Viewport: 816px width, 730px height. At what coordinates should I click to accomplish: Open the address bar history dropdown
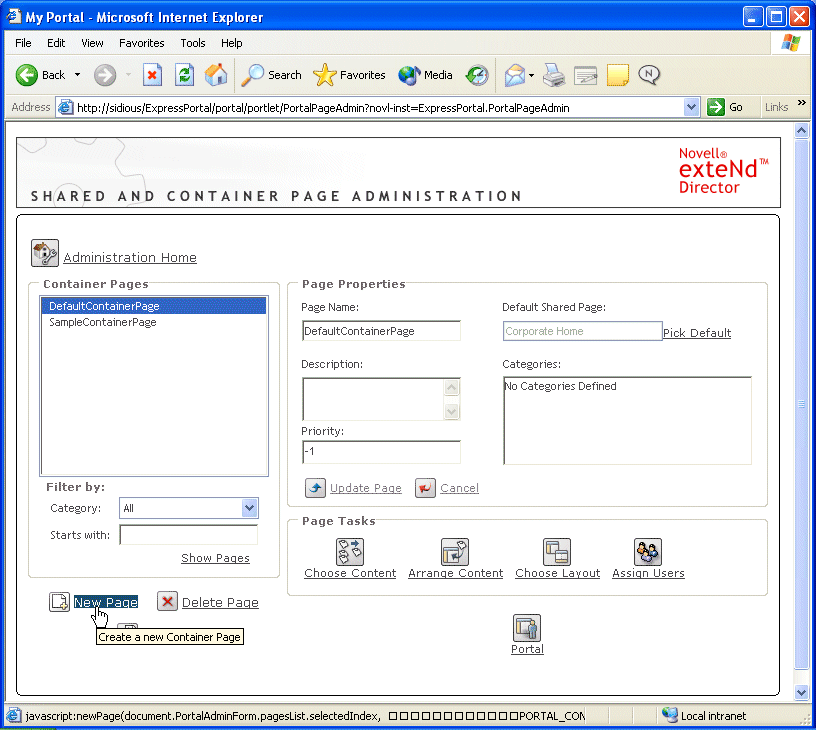coord(691,107)
